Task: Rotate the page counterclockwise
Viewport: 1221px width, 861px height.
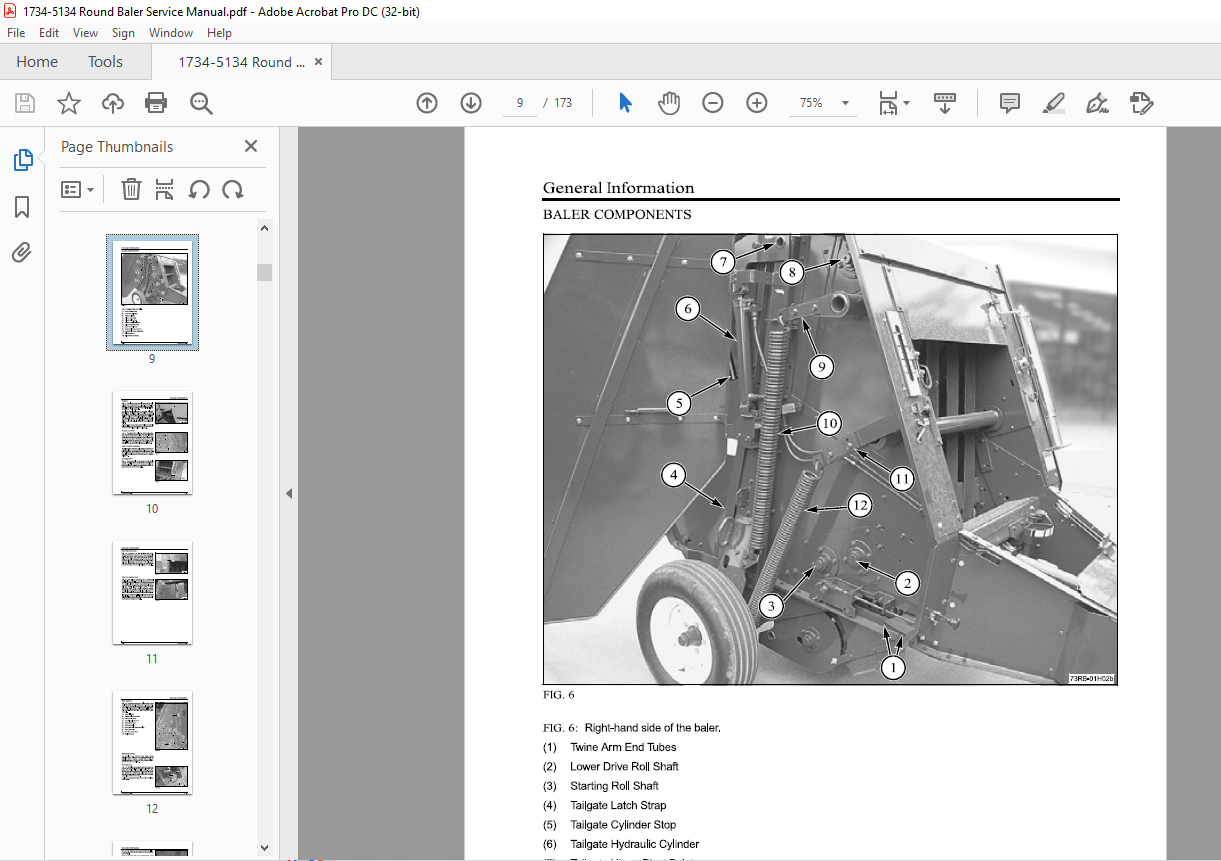Action: (x=199, y=189)
